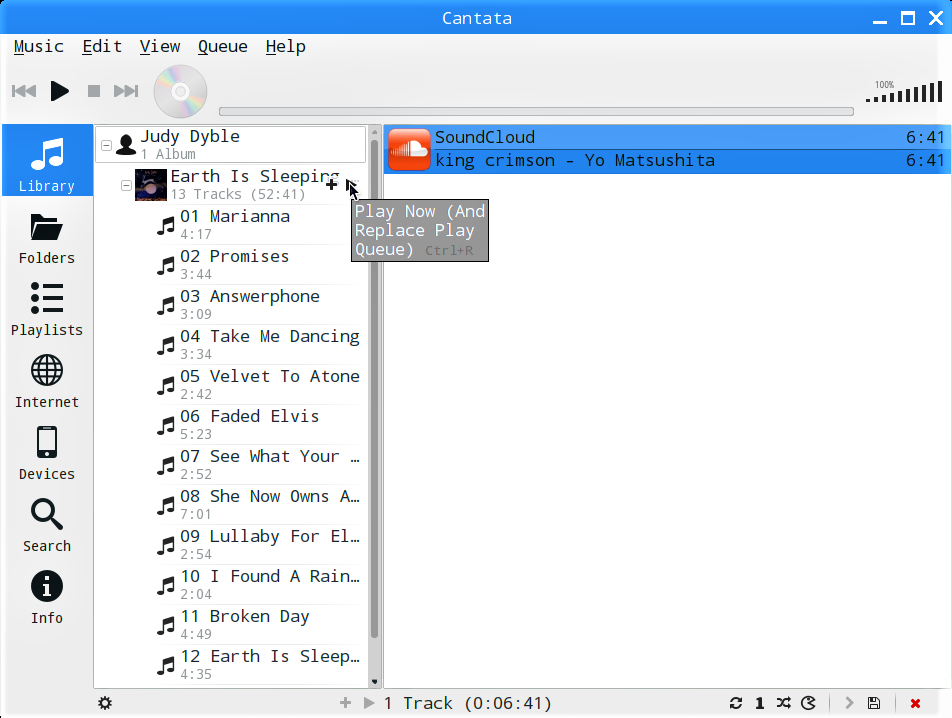Open library settings gear at bottom
The image size is (952, 718).
pyautogui.click(x=105, y=703)
